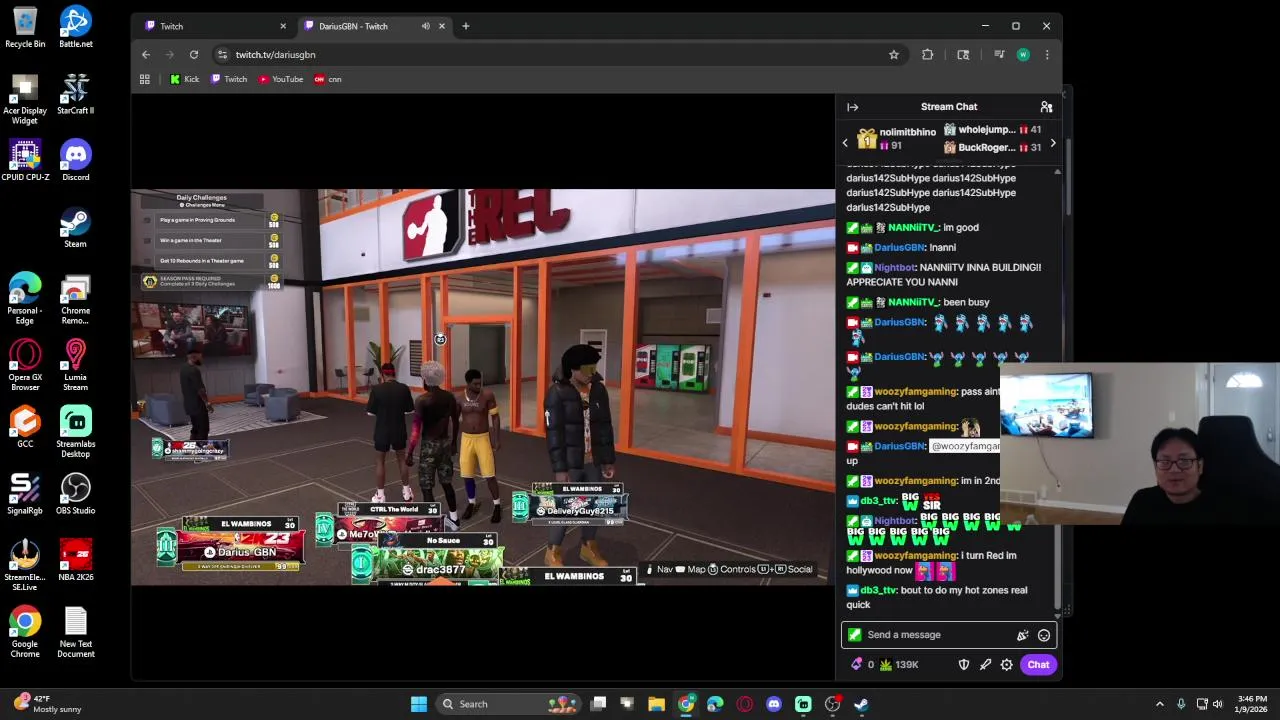This screenshot has width=1280, height=720.
Task: Open Task View on taskbar
Action: (598, 704)
